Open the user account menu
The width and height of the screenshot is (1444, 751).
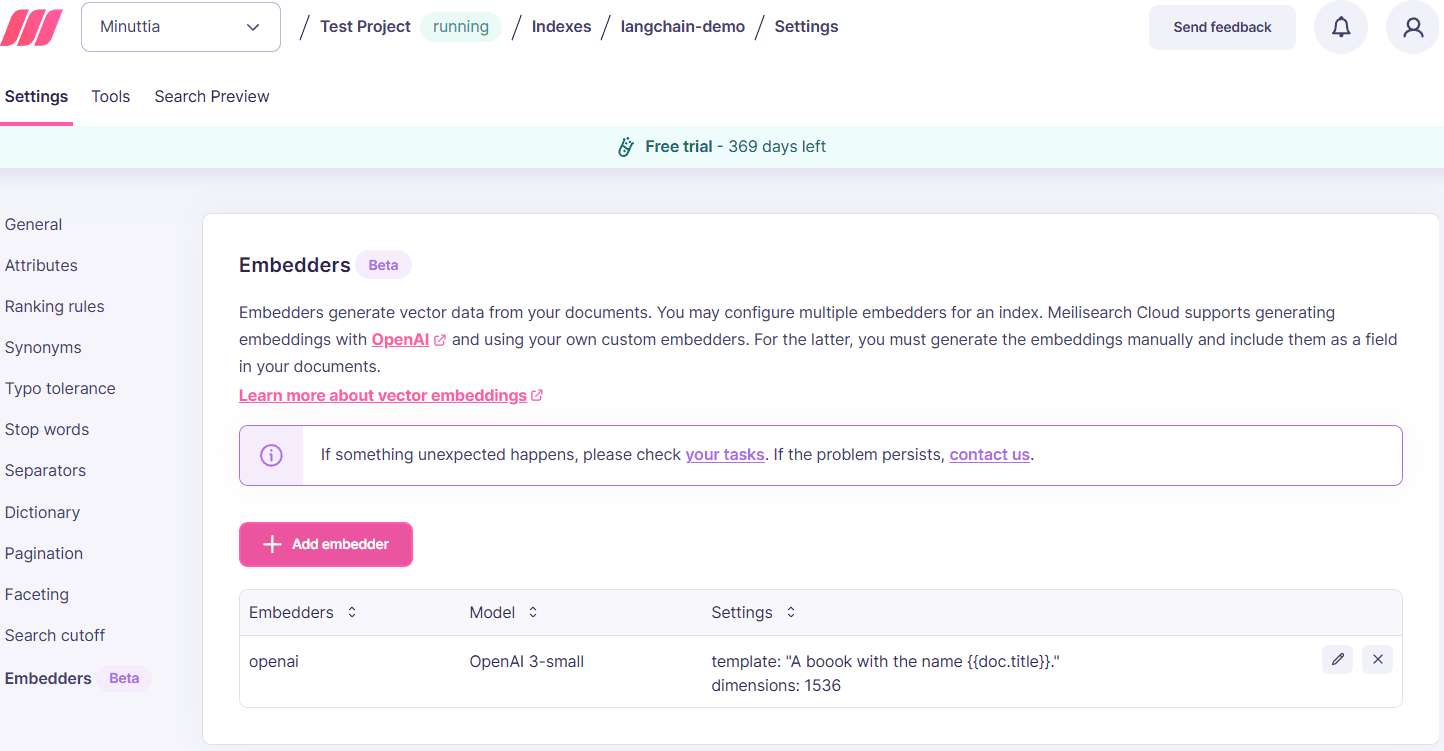click(x=1412, y=27)
